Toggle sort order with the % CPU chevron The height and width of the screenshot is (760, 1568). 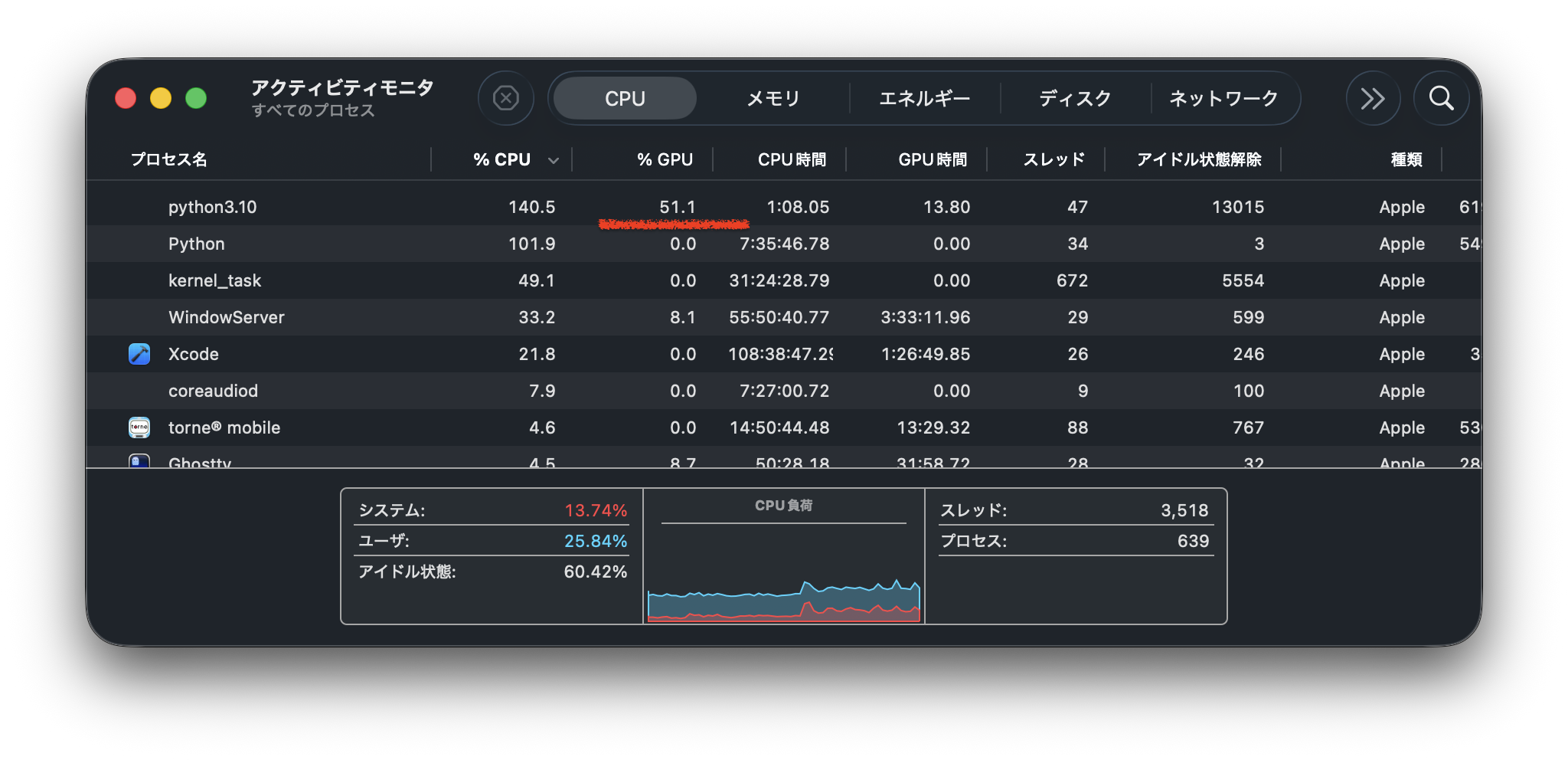pyautogui.click(x=554, y=159)
